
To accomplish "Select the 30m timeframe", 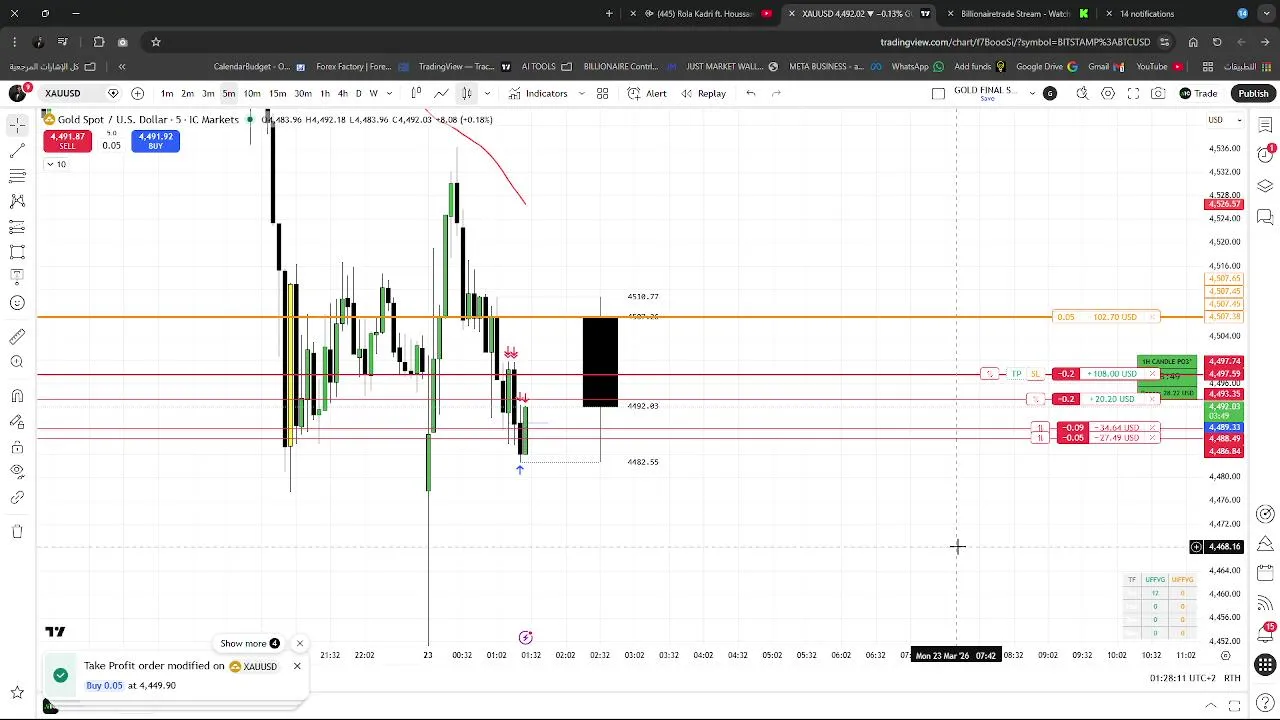I will pos(303,93).
